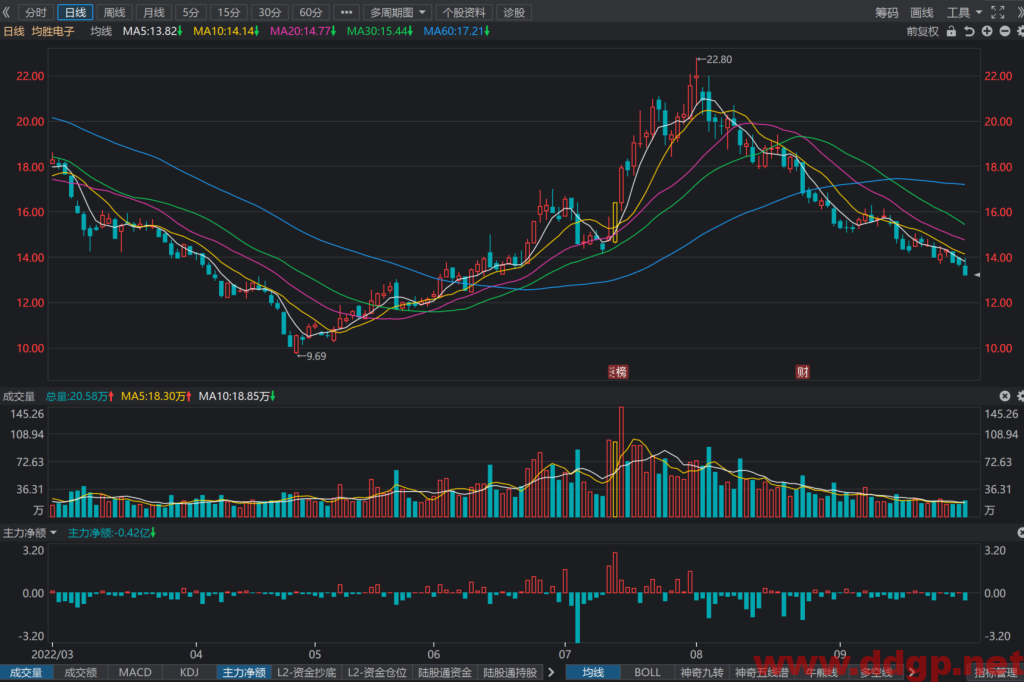Click the 均线 indicator label in header
The image size is (1024, 682).
click(x=101, y=31)
